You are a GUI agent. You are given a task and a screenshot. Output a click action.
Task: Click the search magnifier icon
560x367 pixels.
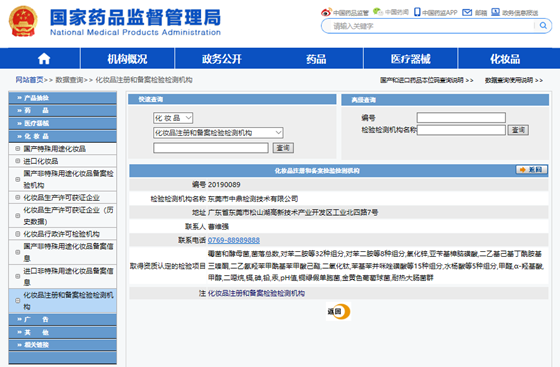(x=543, y=26)
